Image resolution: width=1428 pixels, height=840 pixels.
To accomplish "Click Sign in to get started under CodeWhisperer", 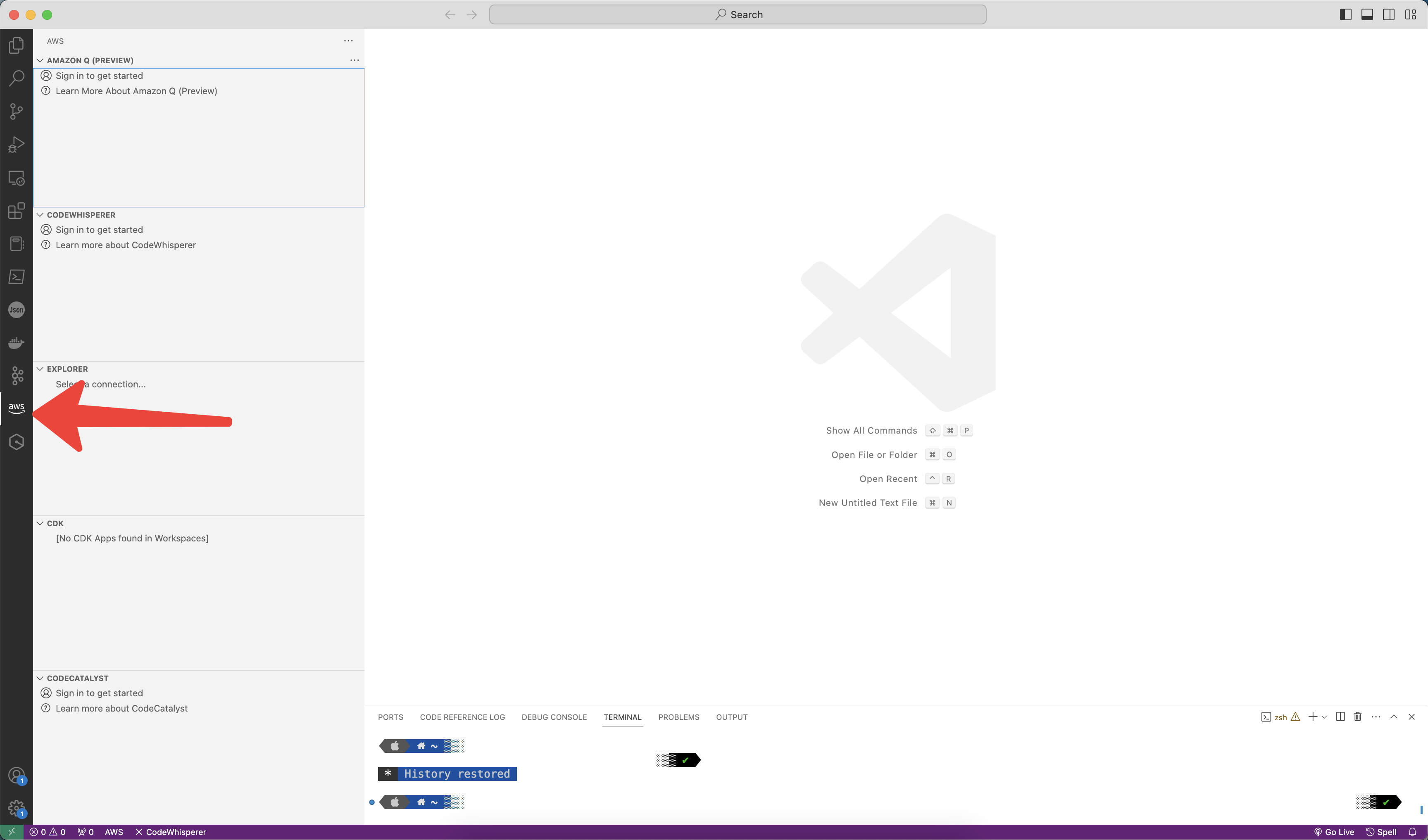I will coord(198,230).
